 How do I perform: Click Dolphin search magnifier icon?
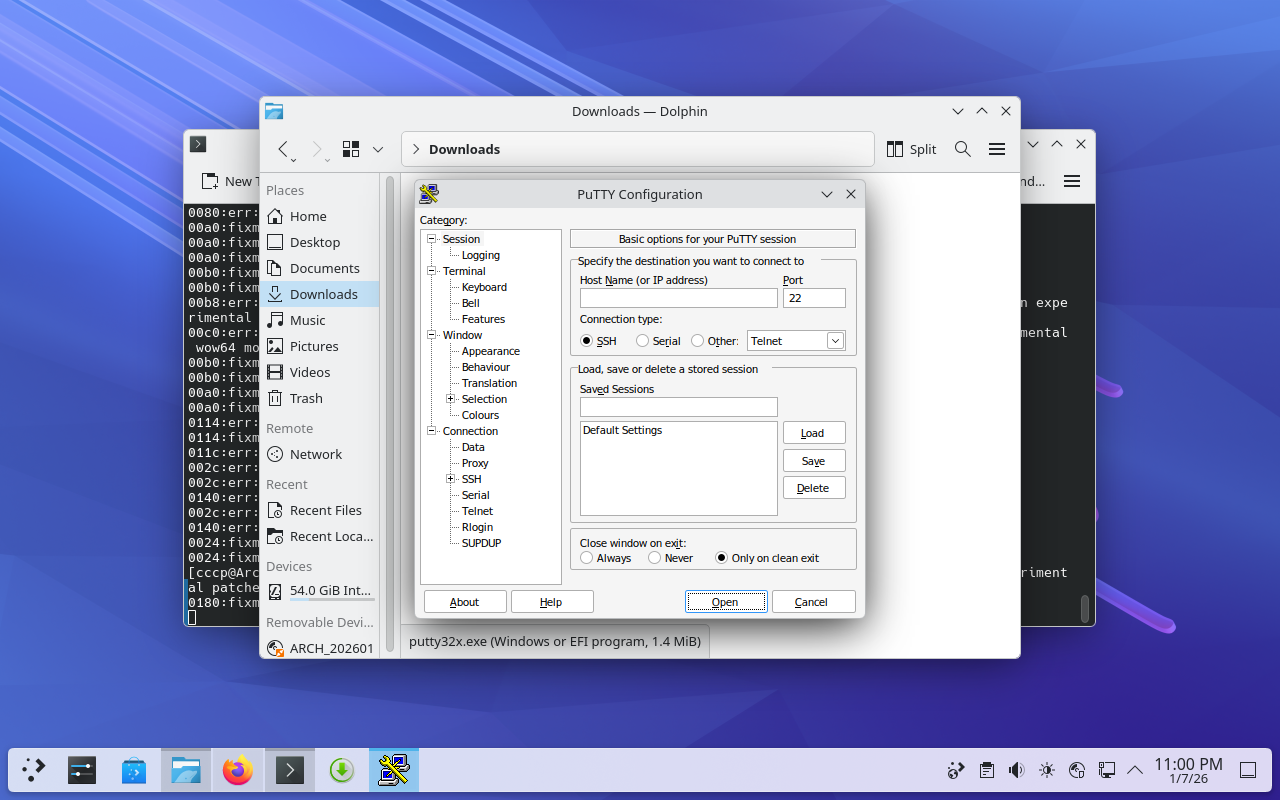click(x=962, y=149)
